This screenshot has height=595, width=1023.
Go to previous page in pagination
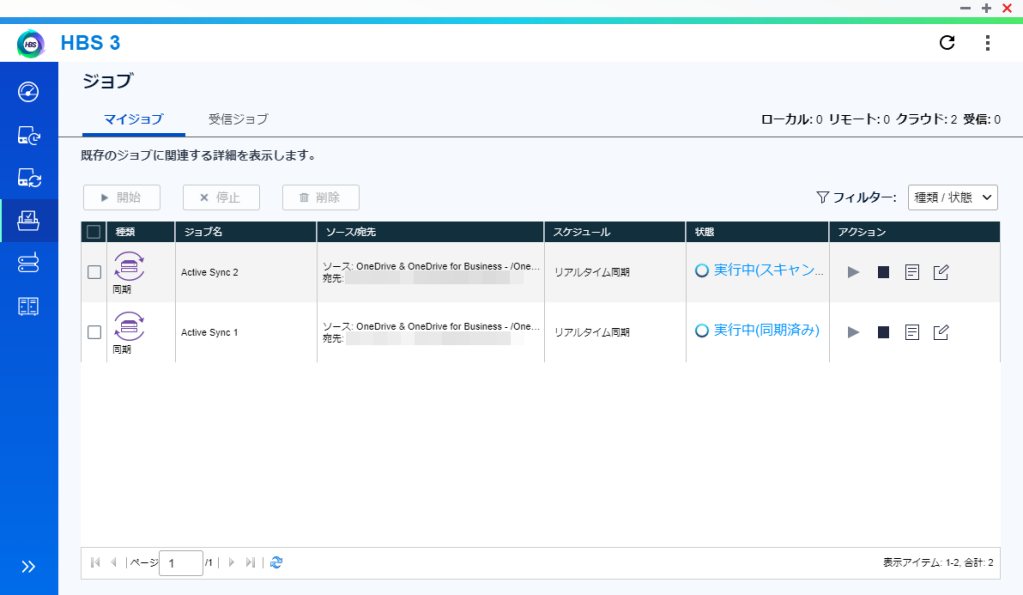114,562
